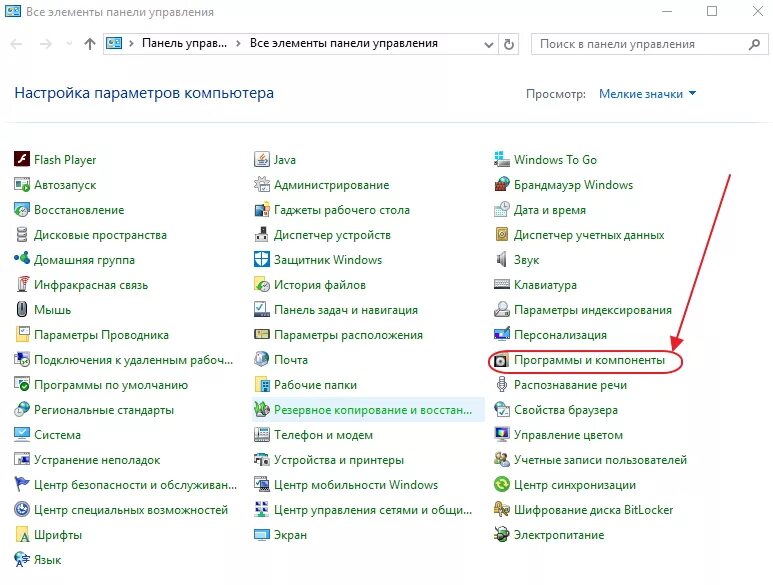Click the Дисковые пространства icon
Screen dimensions: 773x585
[22, 235]
